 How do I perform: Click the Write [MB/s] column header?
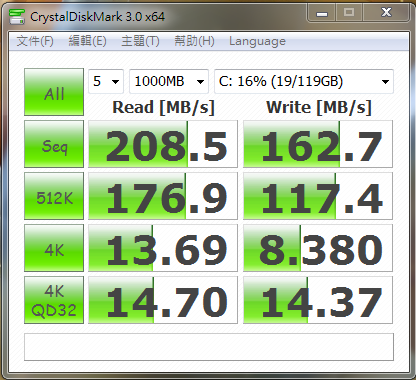[319, 107]
